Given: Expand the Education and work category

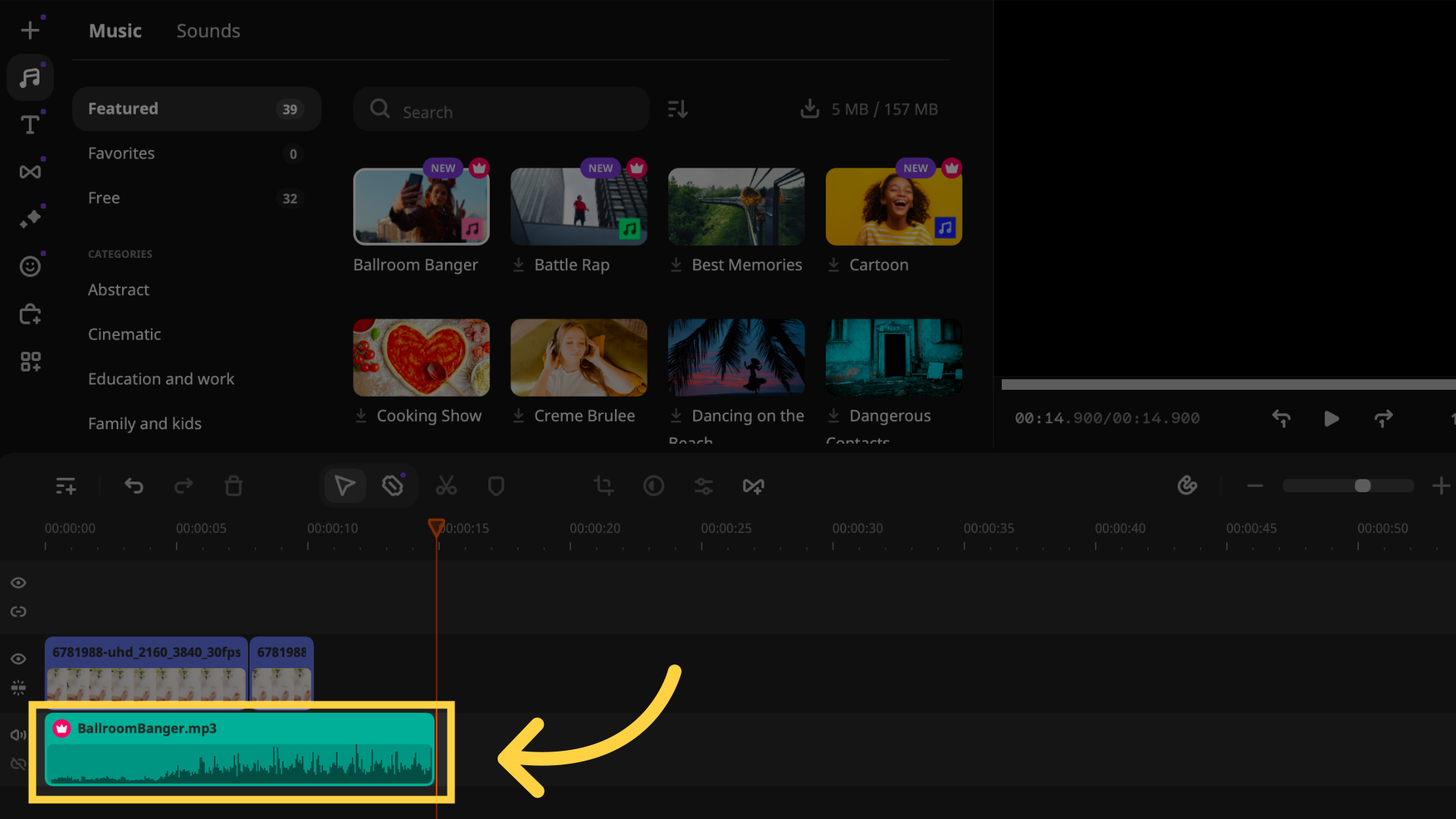Looking at the screenshot, I should [161, 378].
